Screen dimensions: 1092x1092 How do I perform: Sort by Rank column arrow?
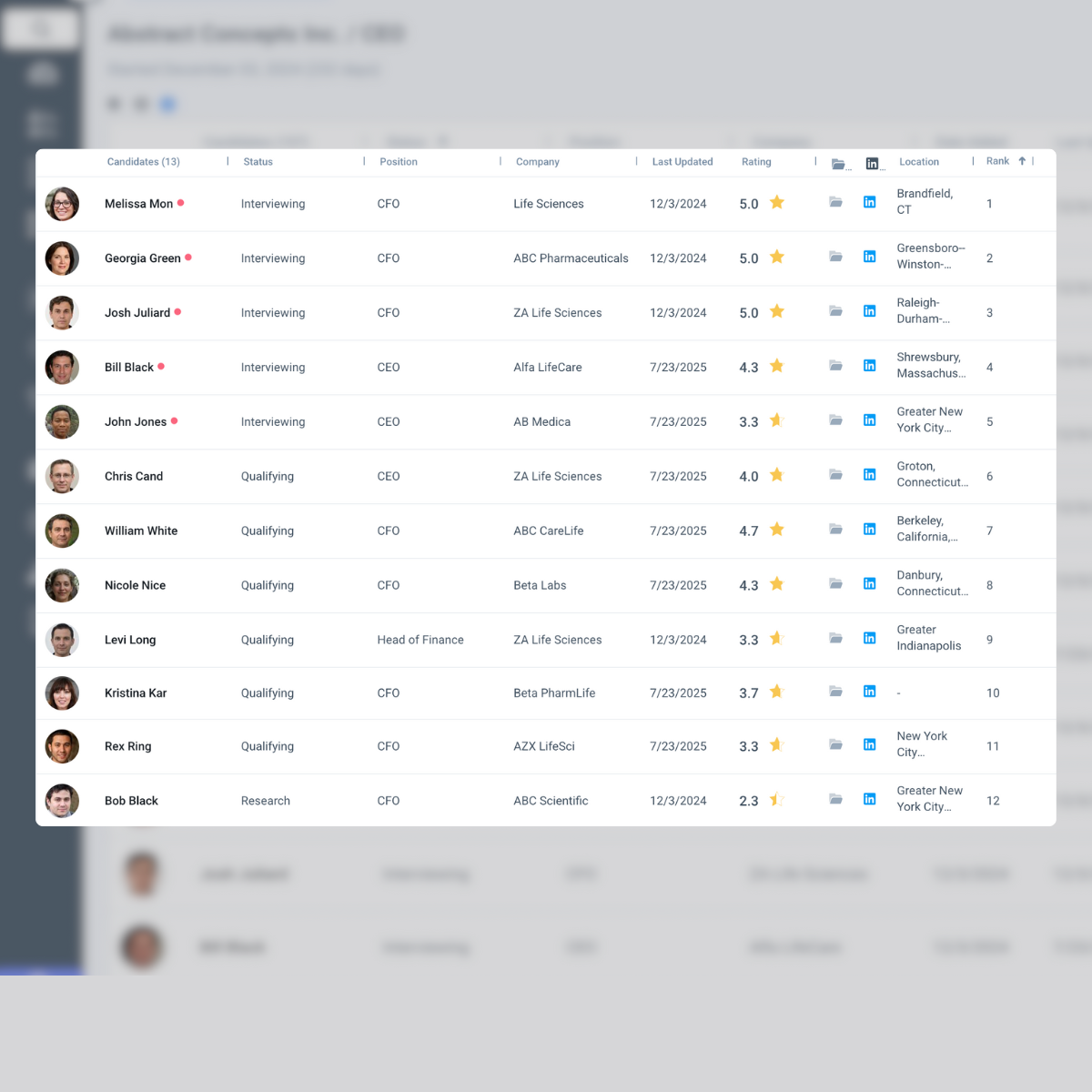1022,161
